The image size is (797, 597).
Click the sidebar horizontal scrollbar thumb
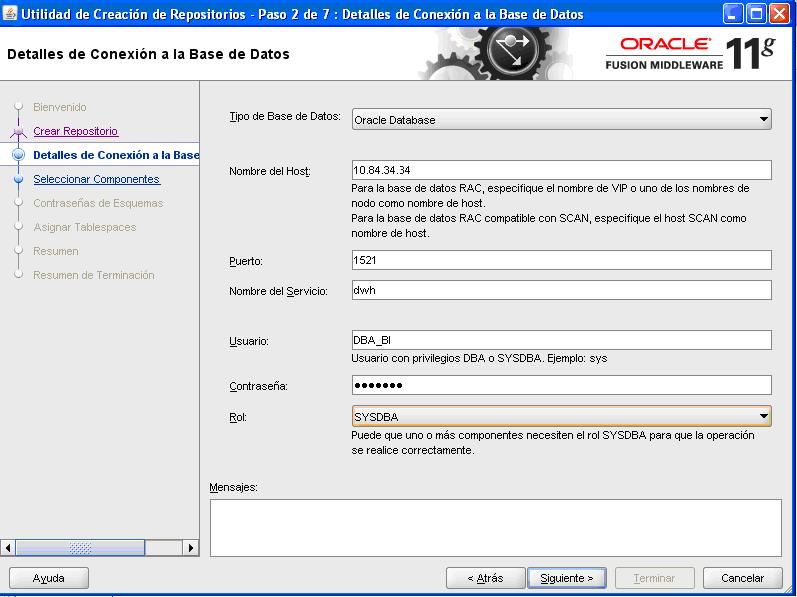point(80,548)
